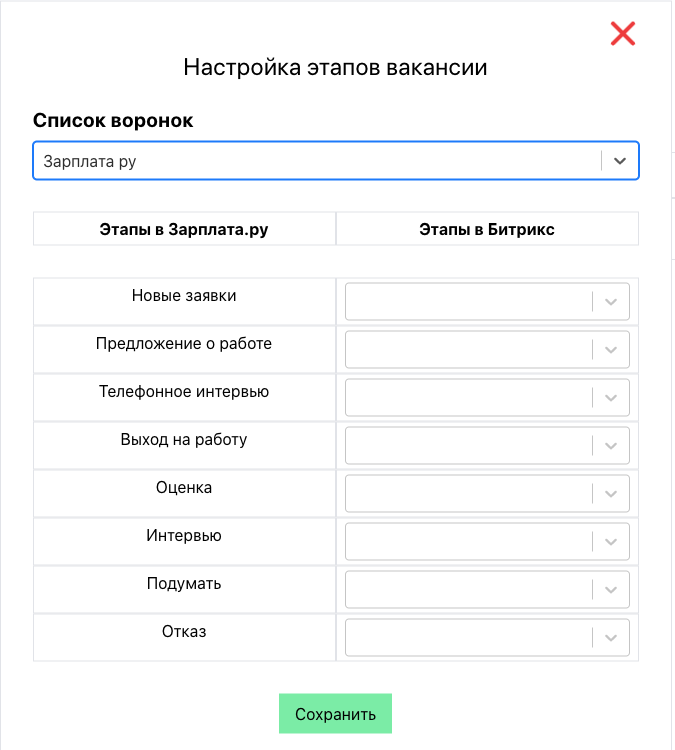Viewport: 675px width, 750px height.
Task: Click the chevron arrow of the funnel list selector
Action: pyautogui.click(x=620, y=160)
